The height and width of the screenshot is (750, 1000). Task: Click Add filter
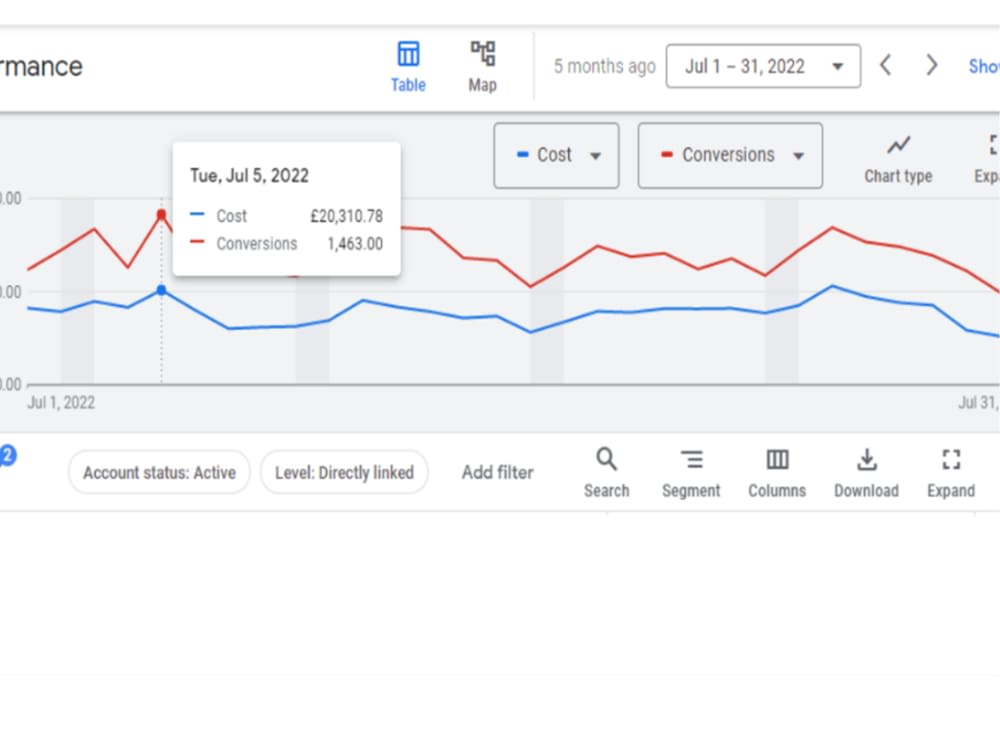(497, 473)
